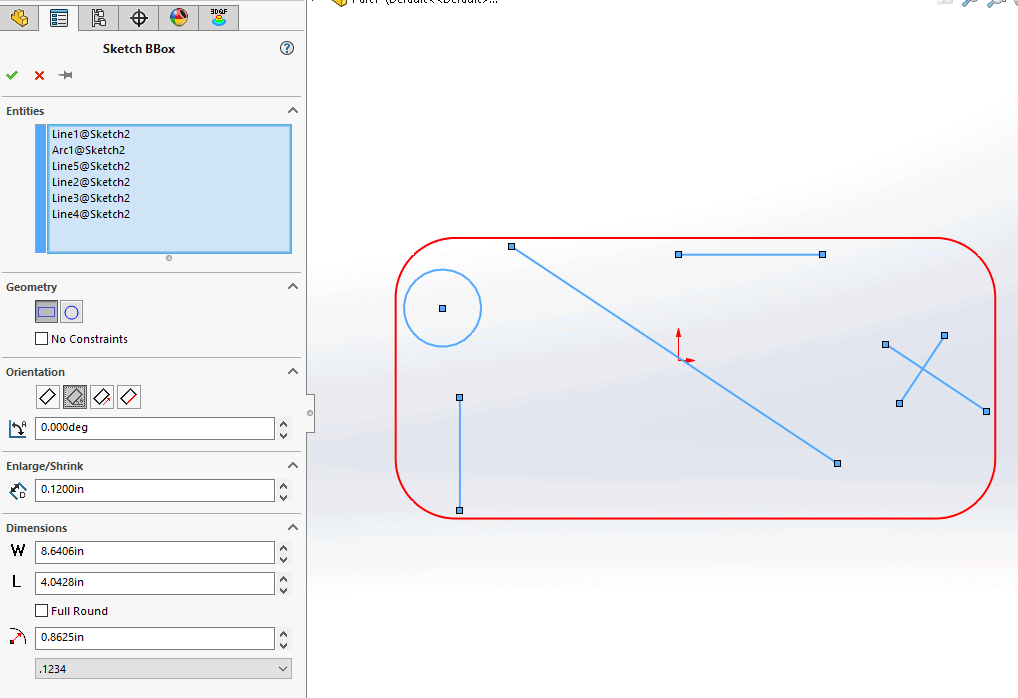Switch to the ConfigurationManager tab

point(98,17)
